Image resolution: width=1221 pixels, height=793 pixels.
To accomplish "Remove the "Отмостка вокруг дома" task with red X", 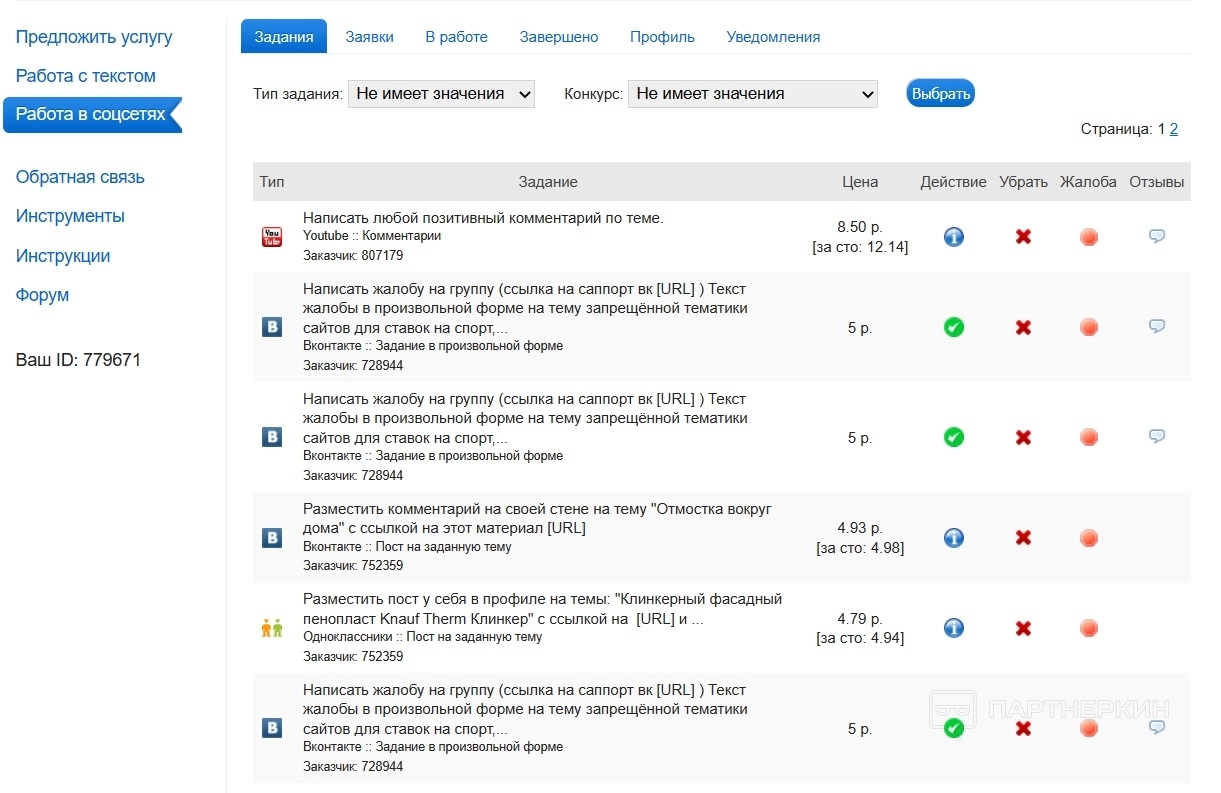I will [x=1023, y=538].
